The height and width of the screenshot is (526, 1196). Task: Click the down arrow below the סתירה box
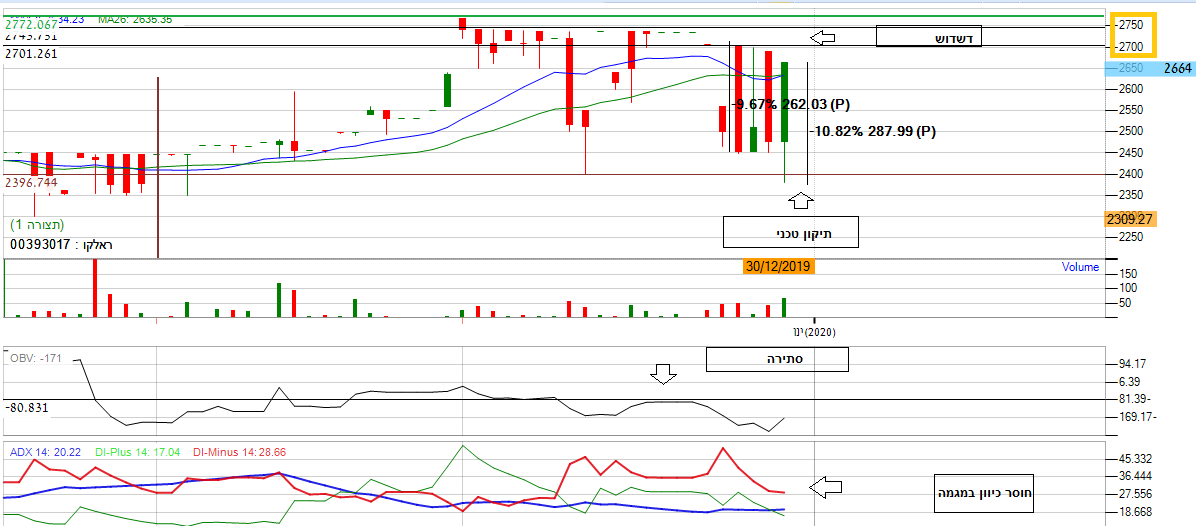[x=663, y=374]
